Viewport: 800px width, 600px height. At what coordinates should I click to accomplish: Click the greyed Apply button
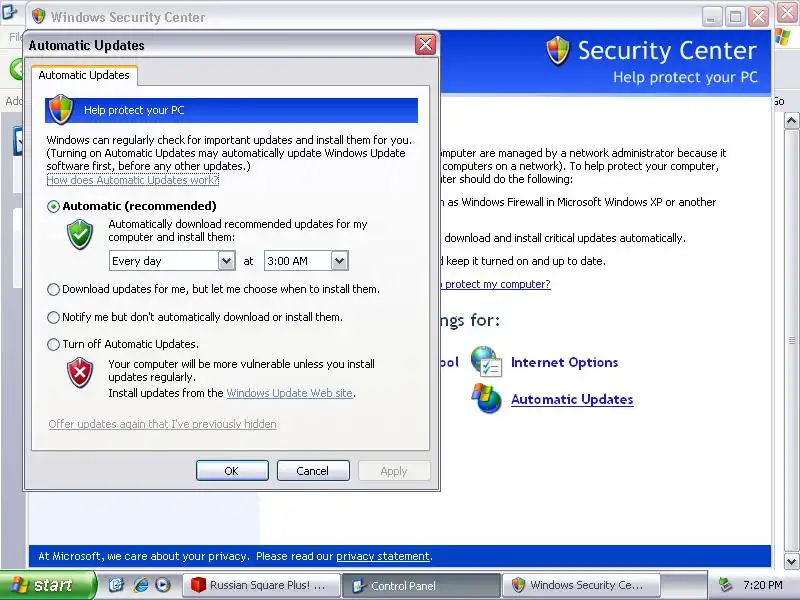pyautogui.click(x=394, y=470)
